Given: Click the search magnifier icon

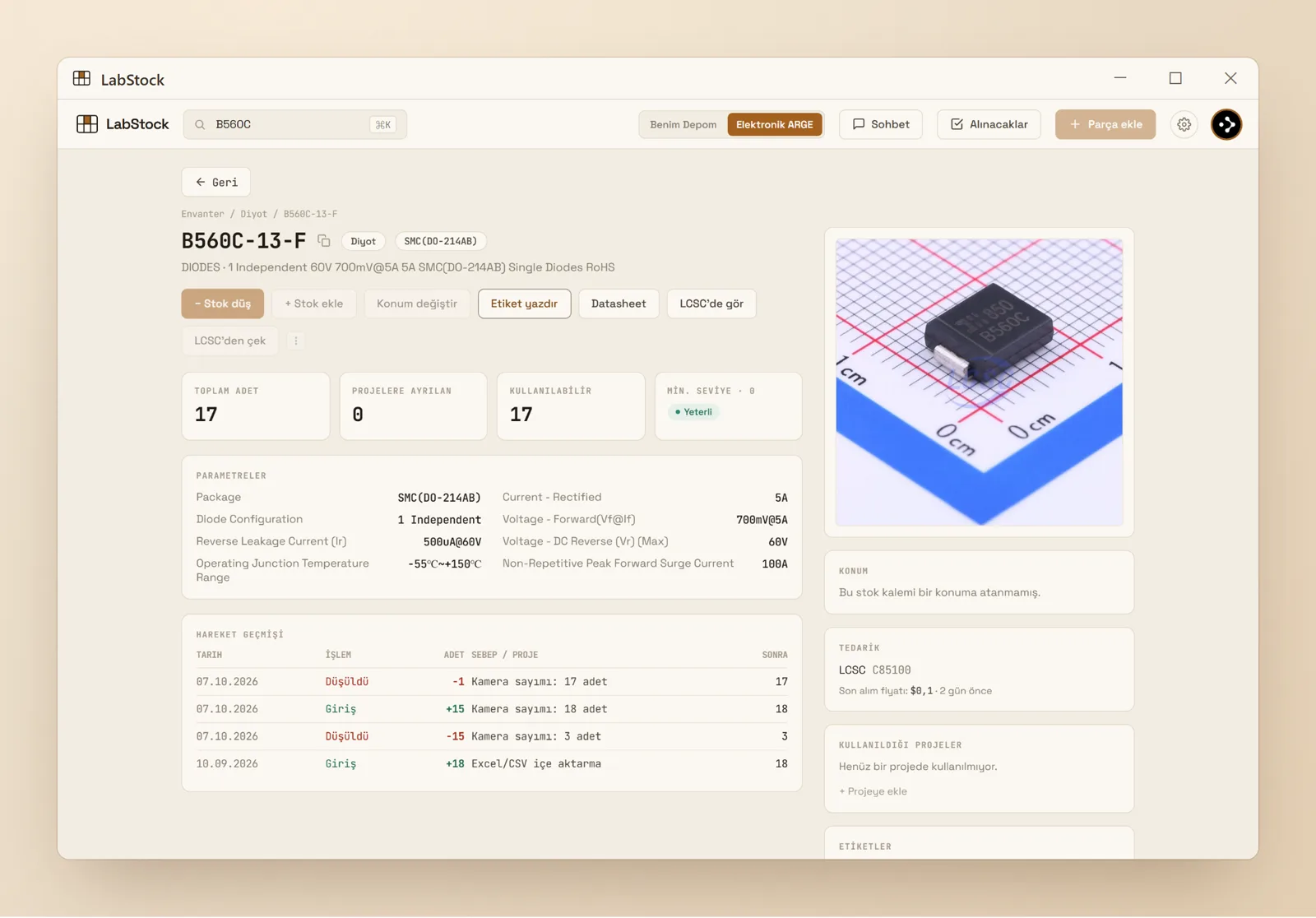Looking at the screenshot, I should [200, 124].
